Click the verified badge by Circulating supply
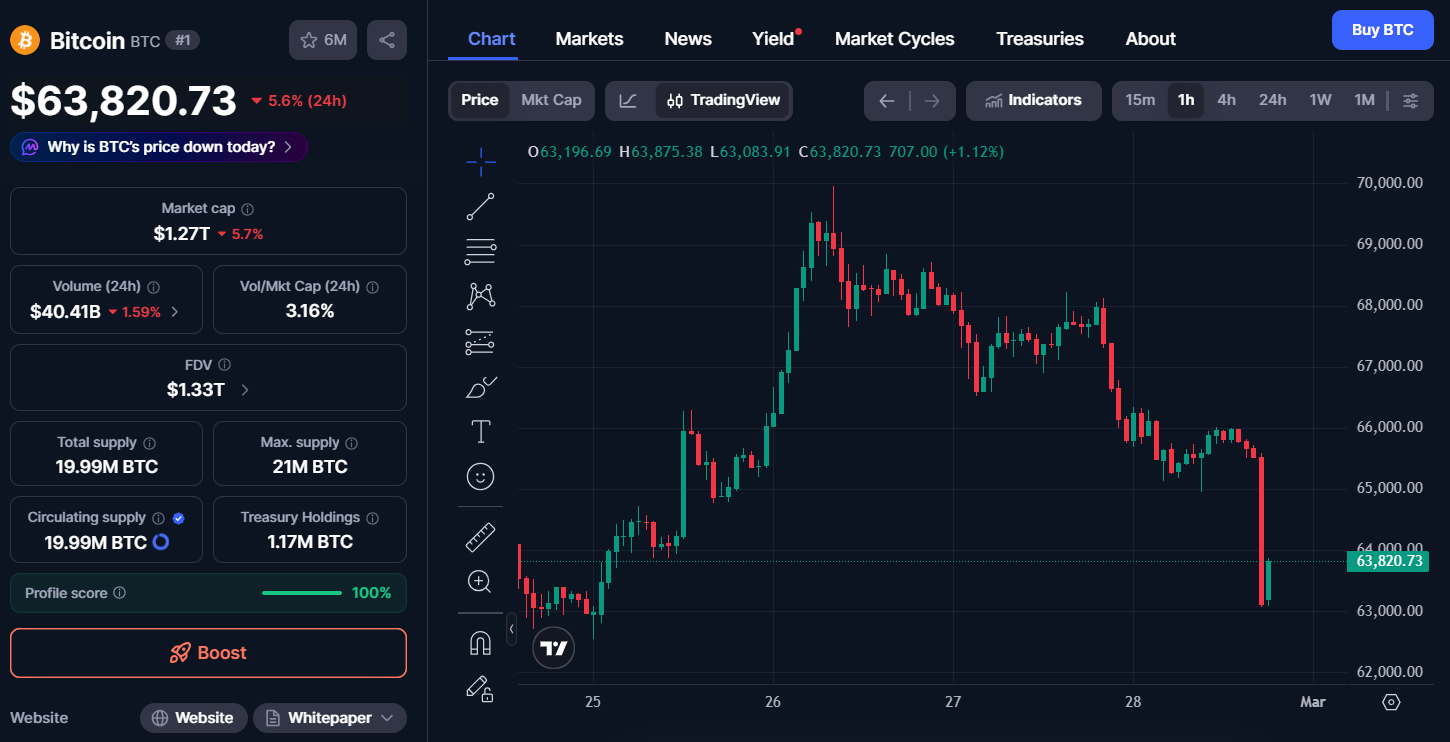 click(x=178, y=518)
